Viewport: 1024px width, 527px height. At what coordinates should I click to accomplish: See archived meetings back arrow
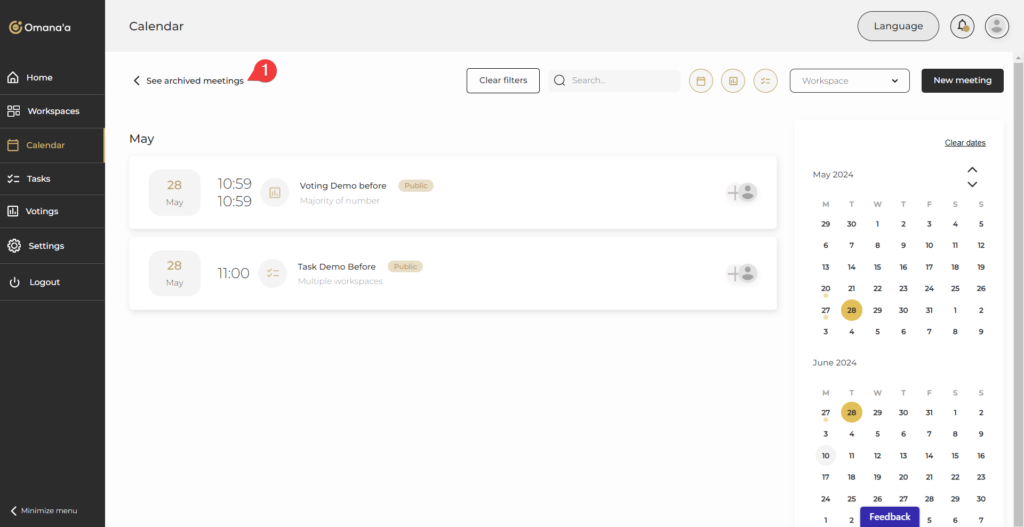pos(137,81)
